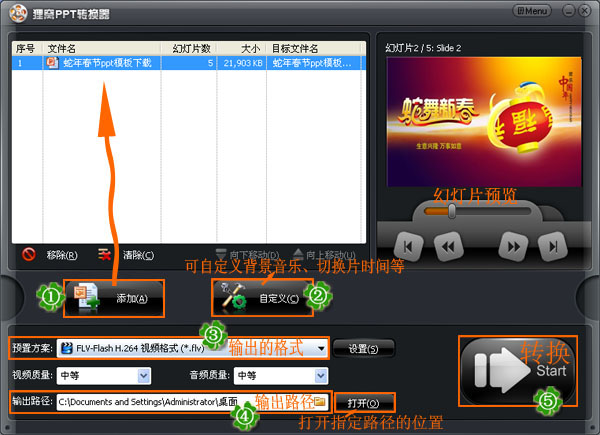The image size is (600, 435).
Task: Select the 蛇年春节ppt模板下载 file row
Action: click(188, 63)
